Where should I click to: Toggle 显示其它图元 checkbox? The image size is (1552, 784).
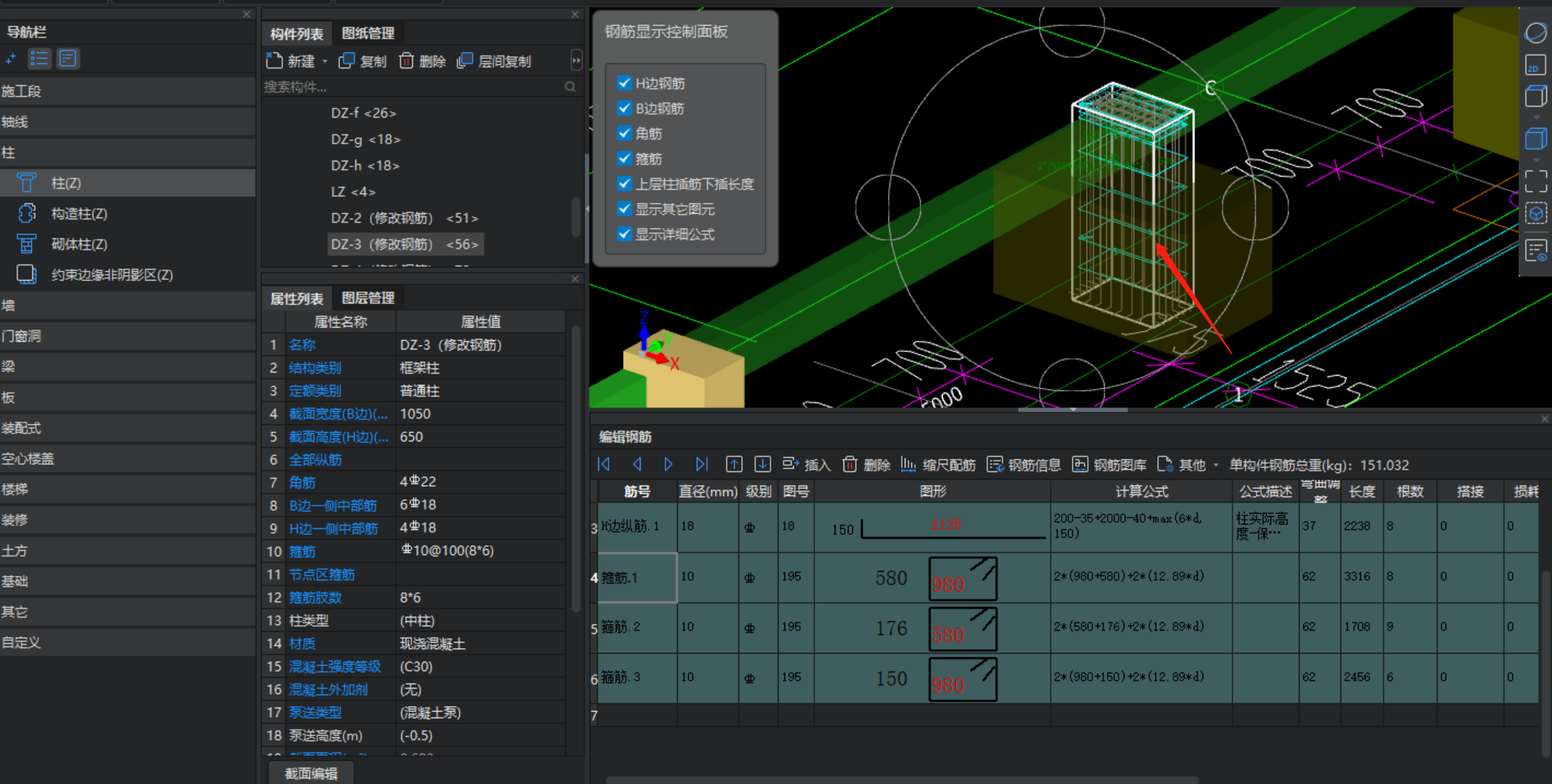coord(624,209)
